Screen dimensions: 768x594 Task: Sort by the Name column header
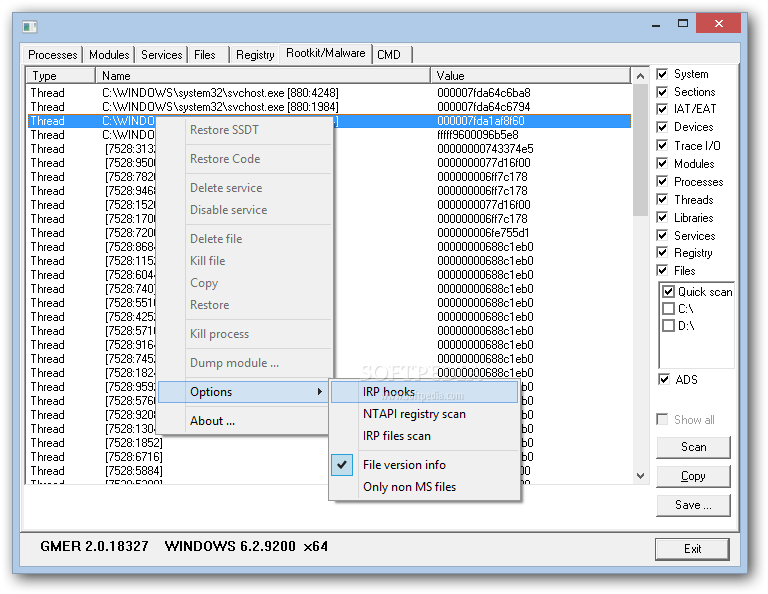click(263, 76)
